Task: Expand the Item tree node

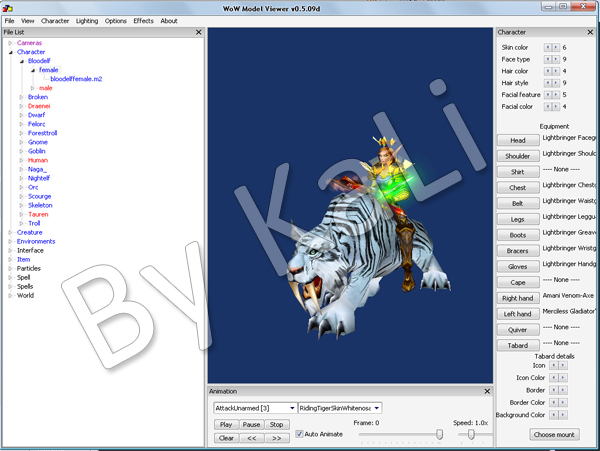Action: [10, 259]
